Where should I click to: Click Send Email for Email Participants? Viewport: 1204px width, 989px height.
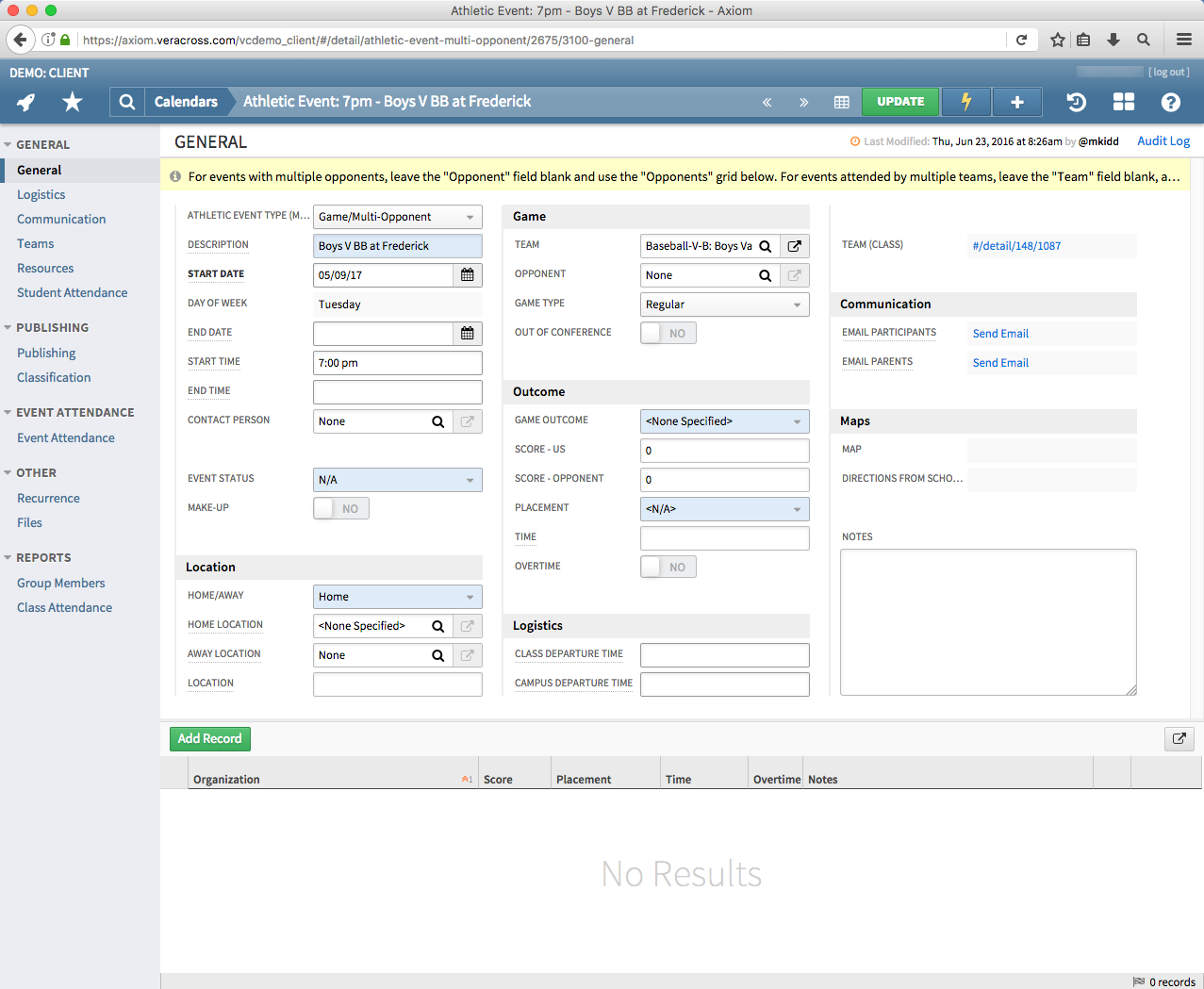click(1000, 334)
